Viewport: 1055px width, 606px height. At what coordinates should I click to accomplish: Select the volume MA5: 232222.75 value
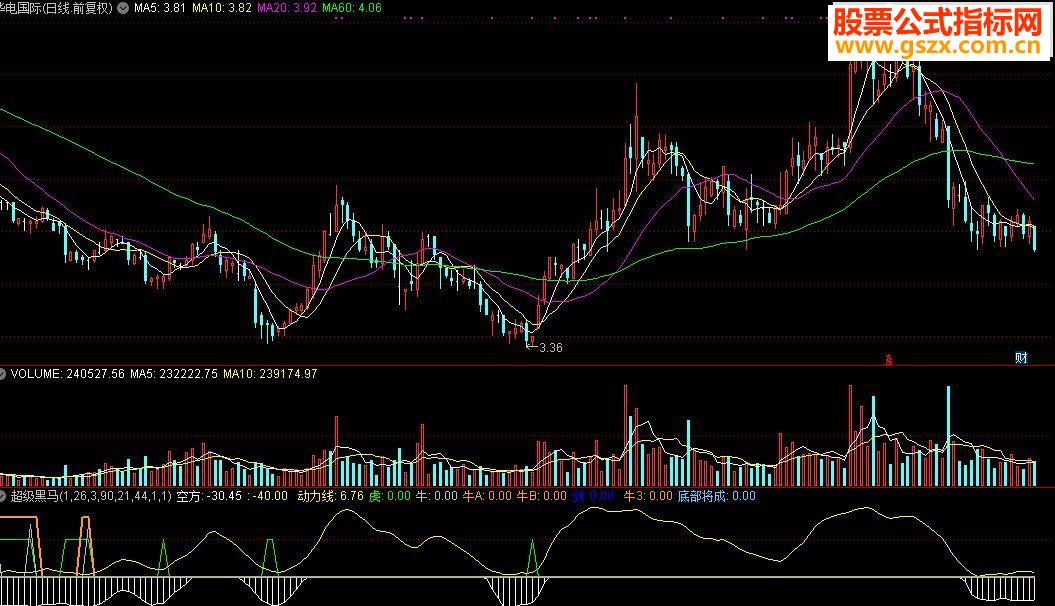coord(174,374)
